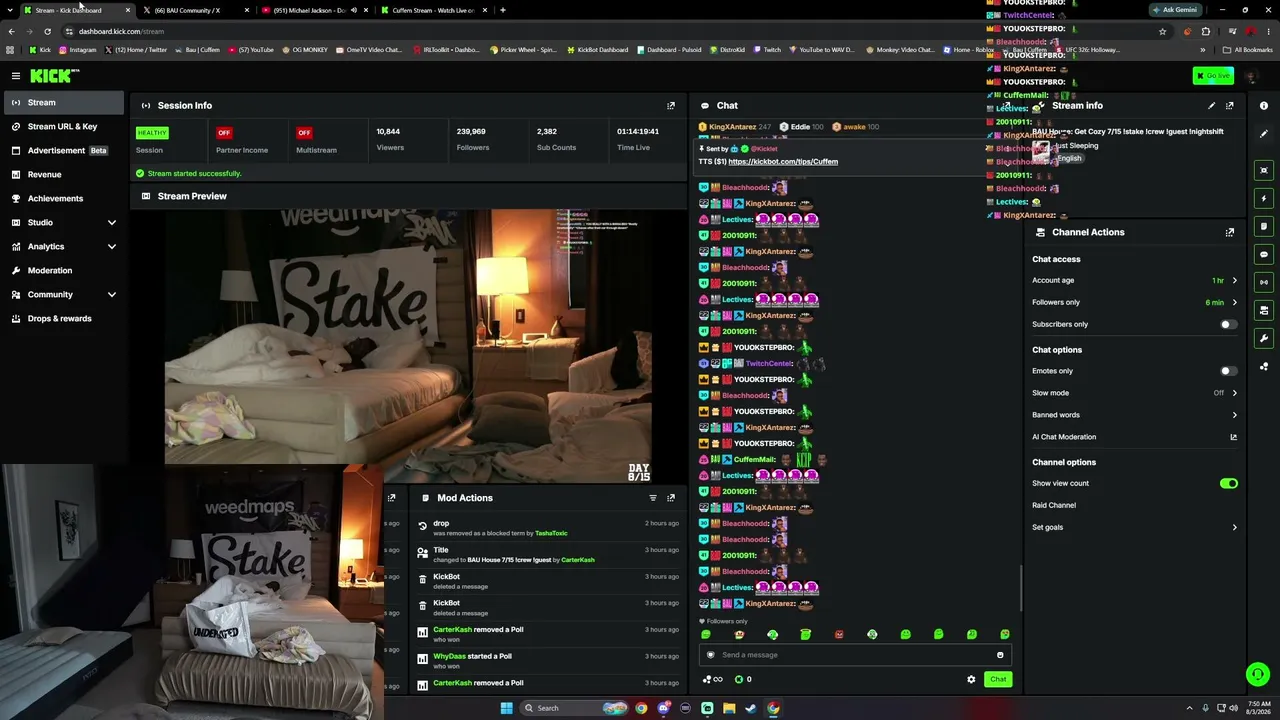Open the kickbot tips Cuffem link
1280x720 pixels.
[783, 161]
